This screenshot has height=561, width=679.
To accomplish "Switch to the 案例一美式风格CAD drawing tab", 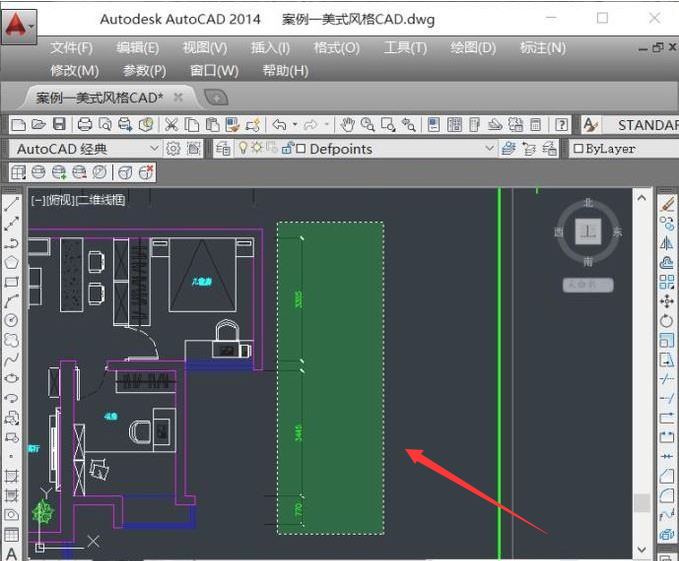I will [100, 98].
